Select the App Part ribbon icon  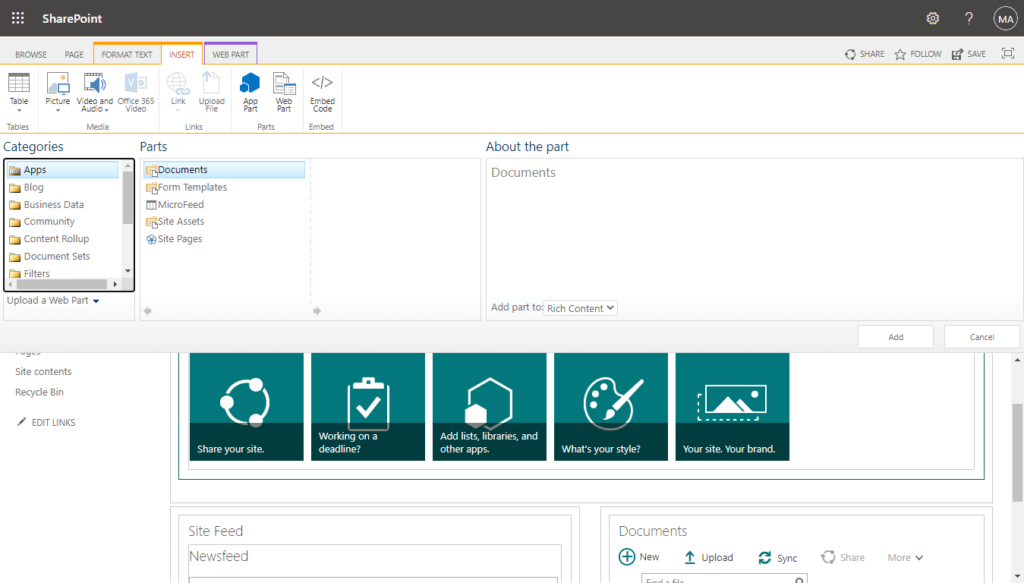250,91
